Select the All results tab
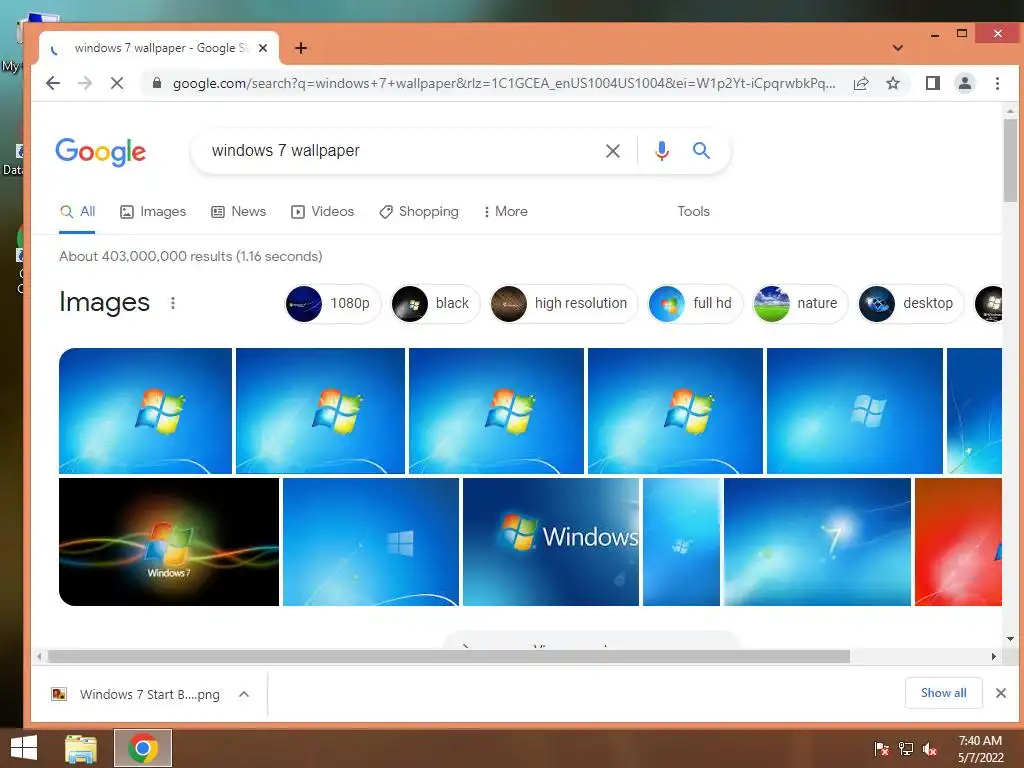 (x=77, y=212)
